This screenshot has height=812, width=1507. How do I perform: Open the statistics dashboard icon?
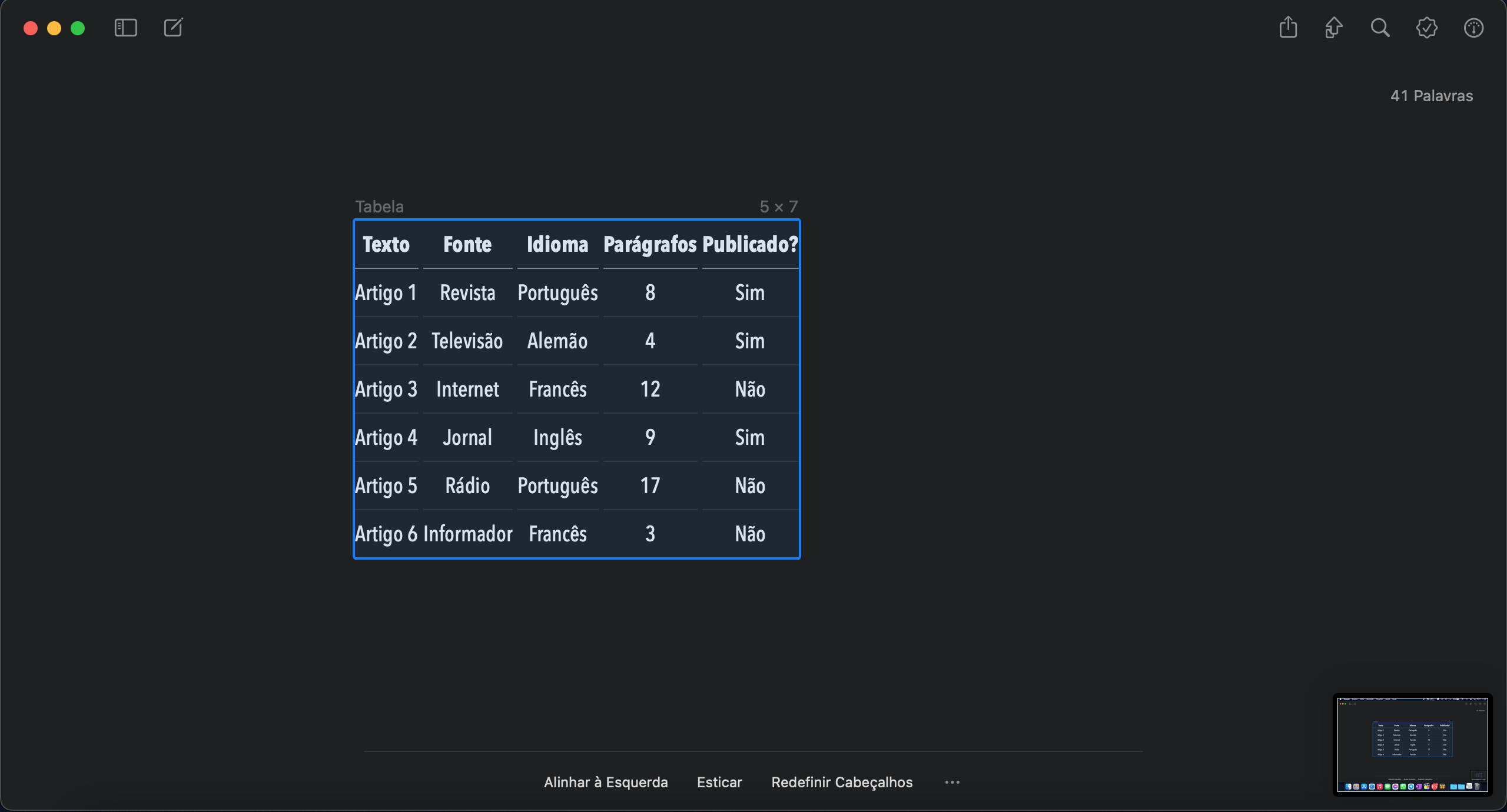point(1473,28)
